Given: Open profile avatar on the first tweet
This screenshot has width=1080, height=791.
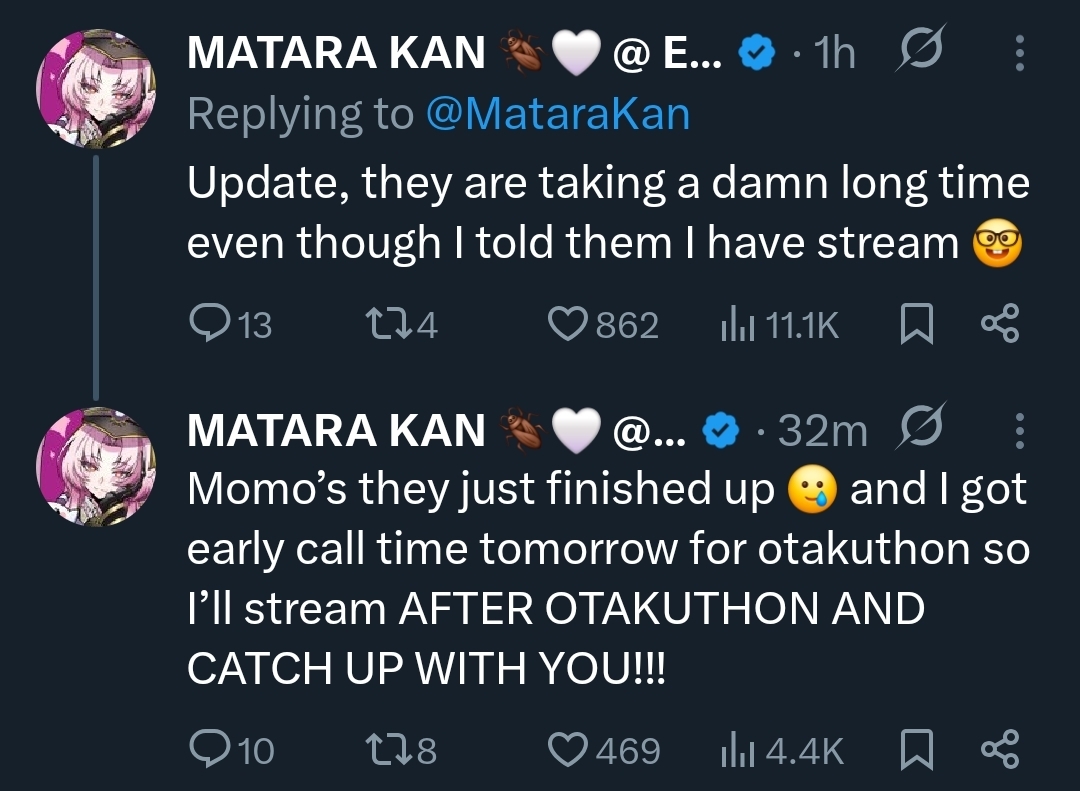Looking at the screenshot, I should pyautogui.click(x=95, y=88).
